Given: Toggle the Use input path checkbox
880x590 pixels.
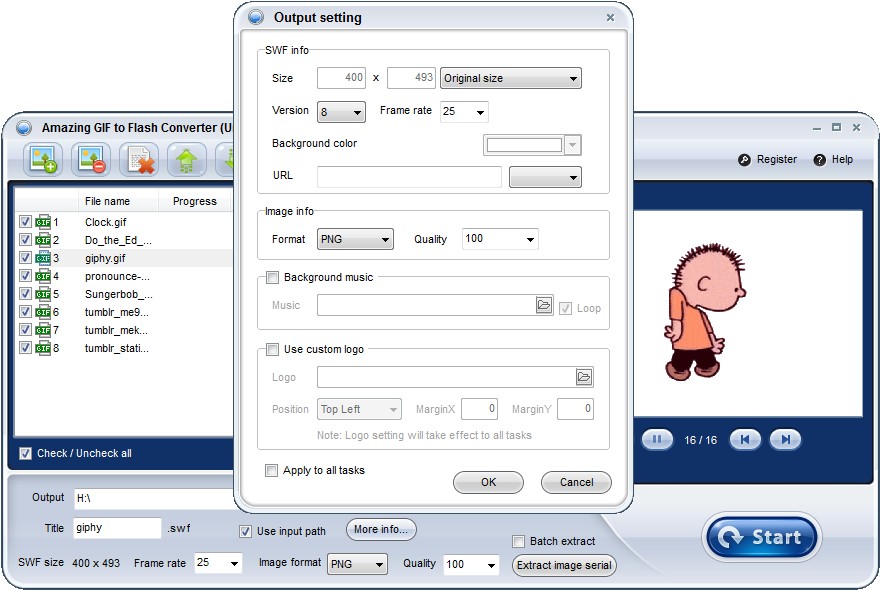Looking at the screenshot, I should pyautogui.click(x=245, y=531).
